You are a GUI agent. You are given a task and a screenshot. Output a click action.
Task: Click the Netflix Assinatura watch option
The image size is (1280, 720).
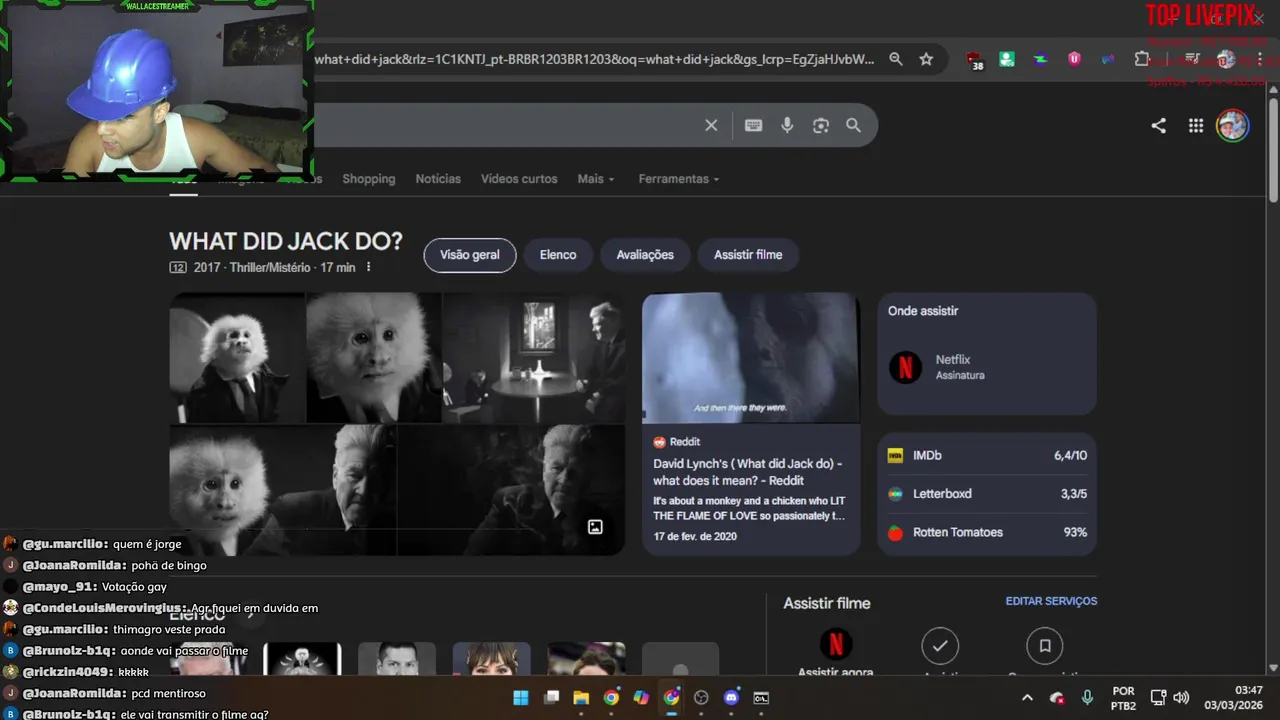[987, 367]
